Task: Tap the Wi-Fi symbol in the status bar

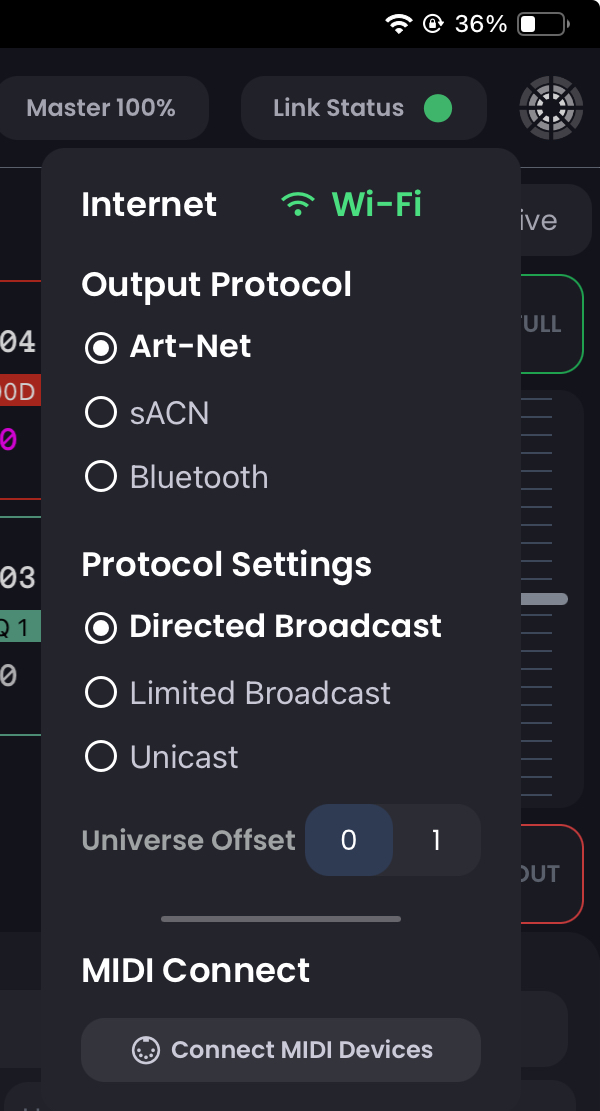Action: click(401, 22)
